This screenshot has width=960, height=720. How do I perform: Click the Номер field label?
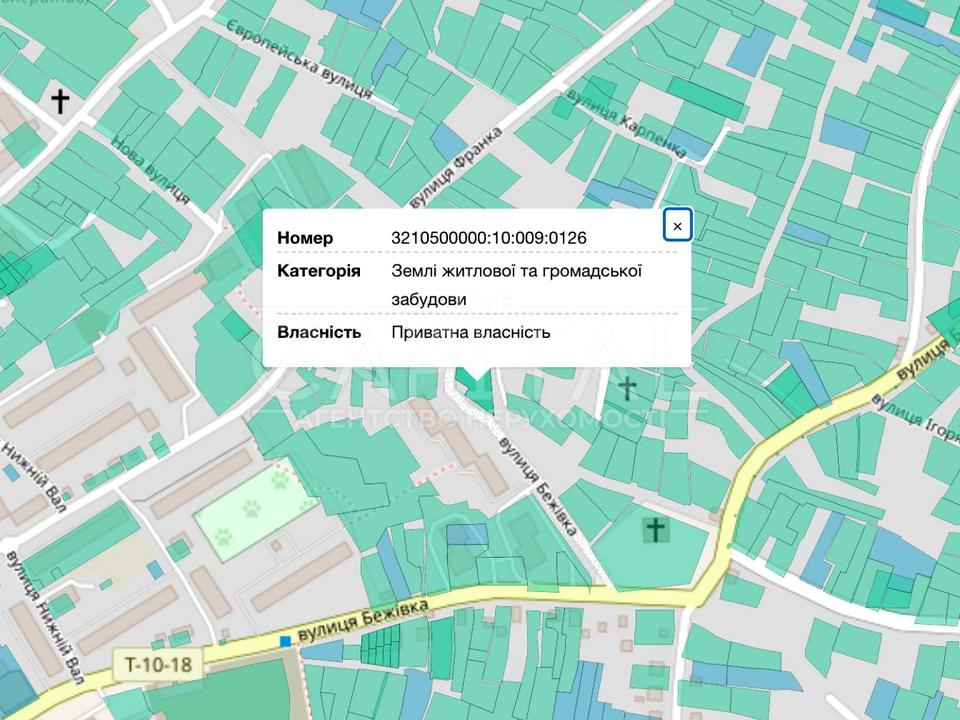pyautogui.click(x=305, y=237)
